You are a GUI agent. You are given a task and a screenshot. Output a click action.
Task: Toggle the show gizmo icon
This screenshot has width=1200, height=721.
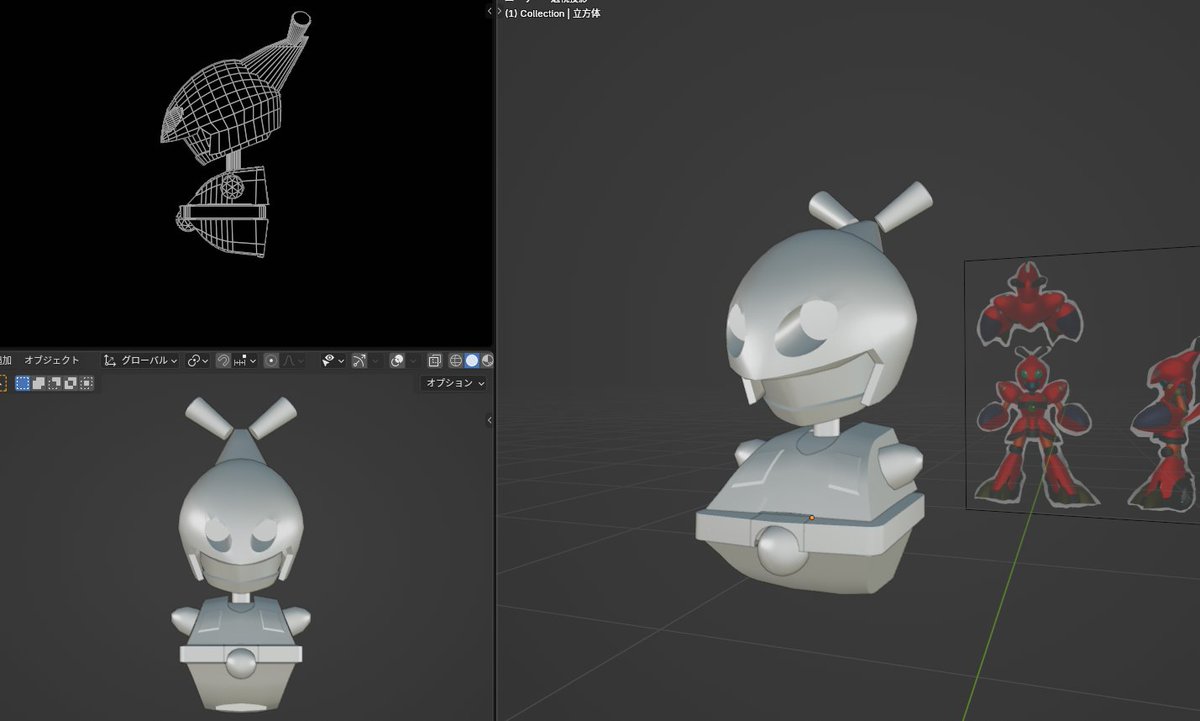pos(360,360)
